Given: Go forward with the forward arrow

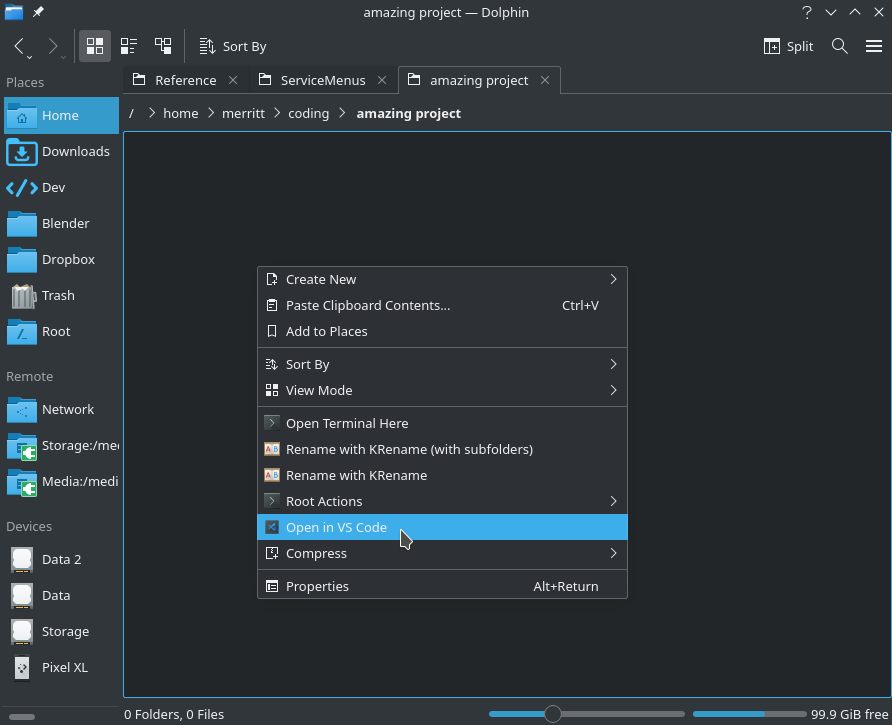Looking at the screenshot, I should coord(53,46).
